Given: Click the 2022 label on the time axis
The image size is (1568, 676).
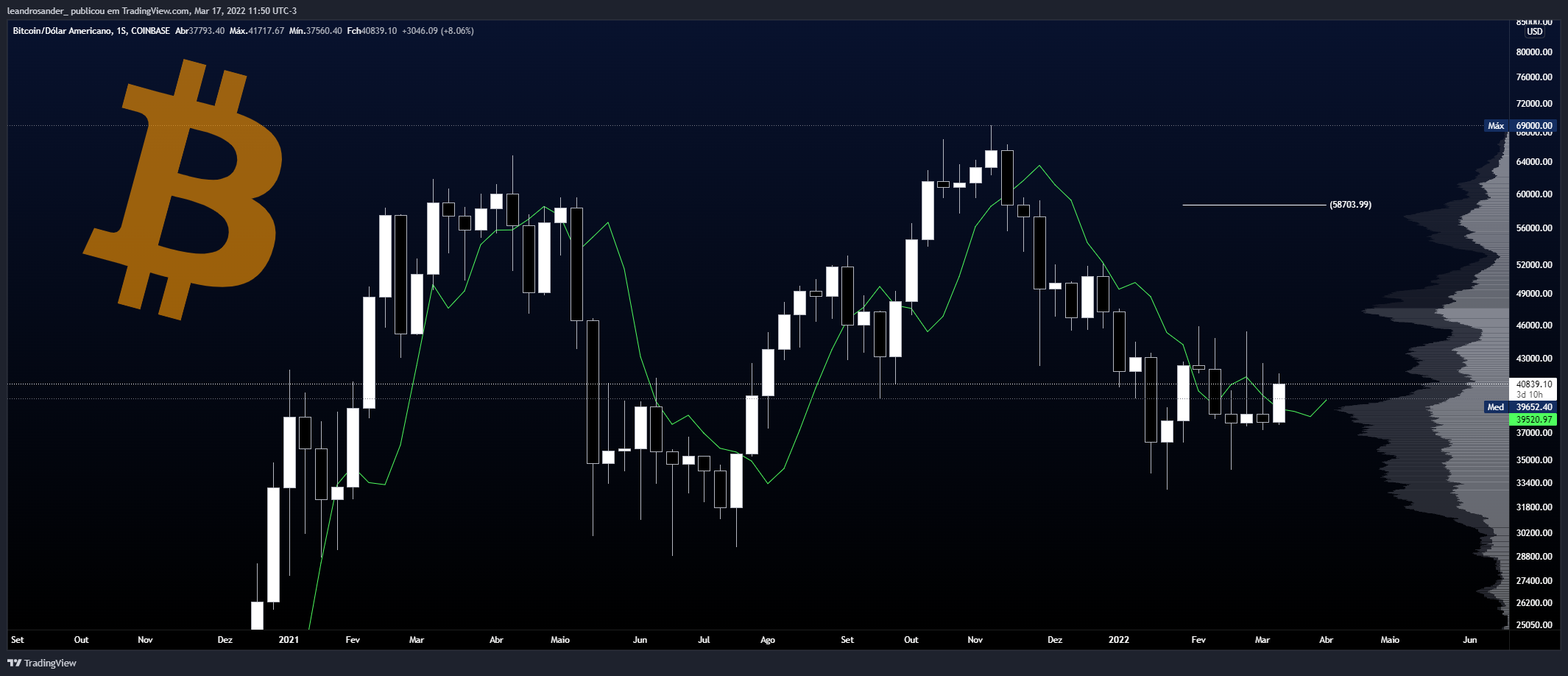Looking at the screenshot, I should pyautogui.click(x=1118, y=640).
